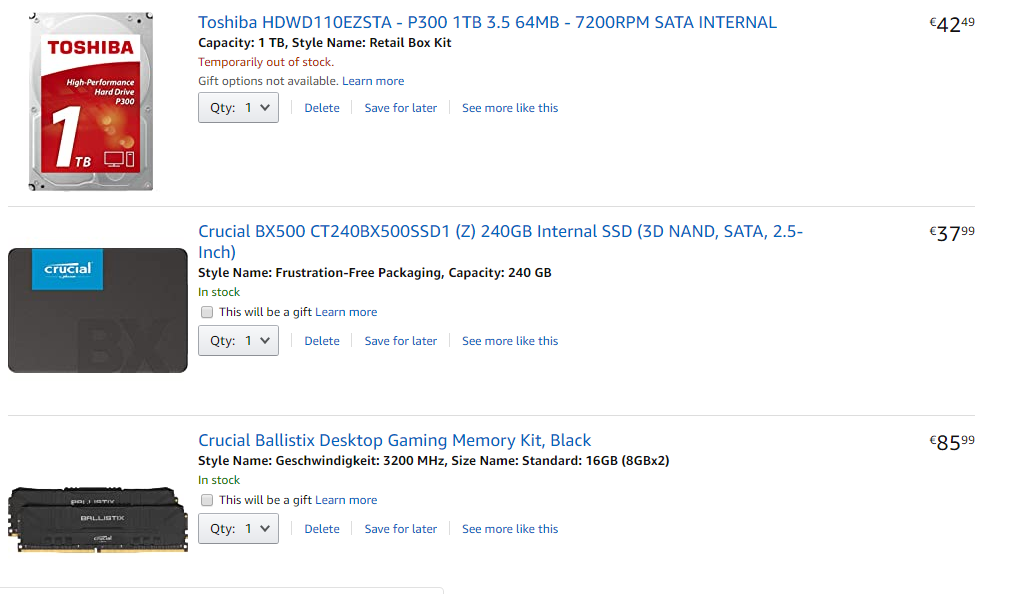
Task: Tick the gift checkbox for Crucial BX500 SSD
Action: coord(207,312)
